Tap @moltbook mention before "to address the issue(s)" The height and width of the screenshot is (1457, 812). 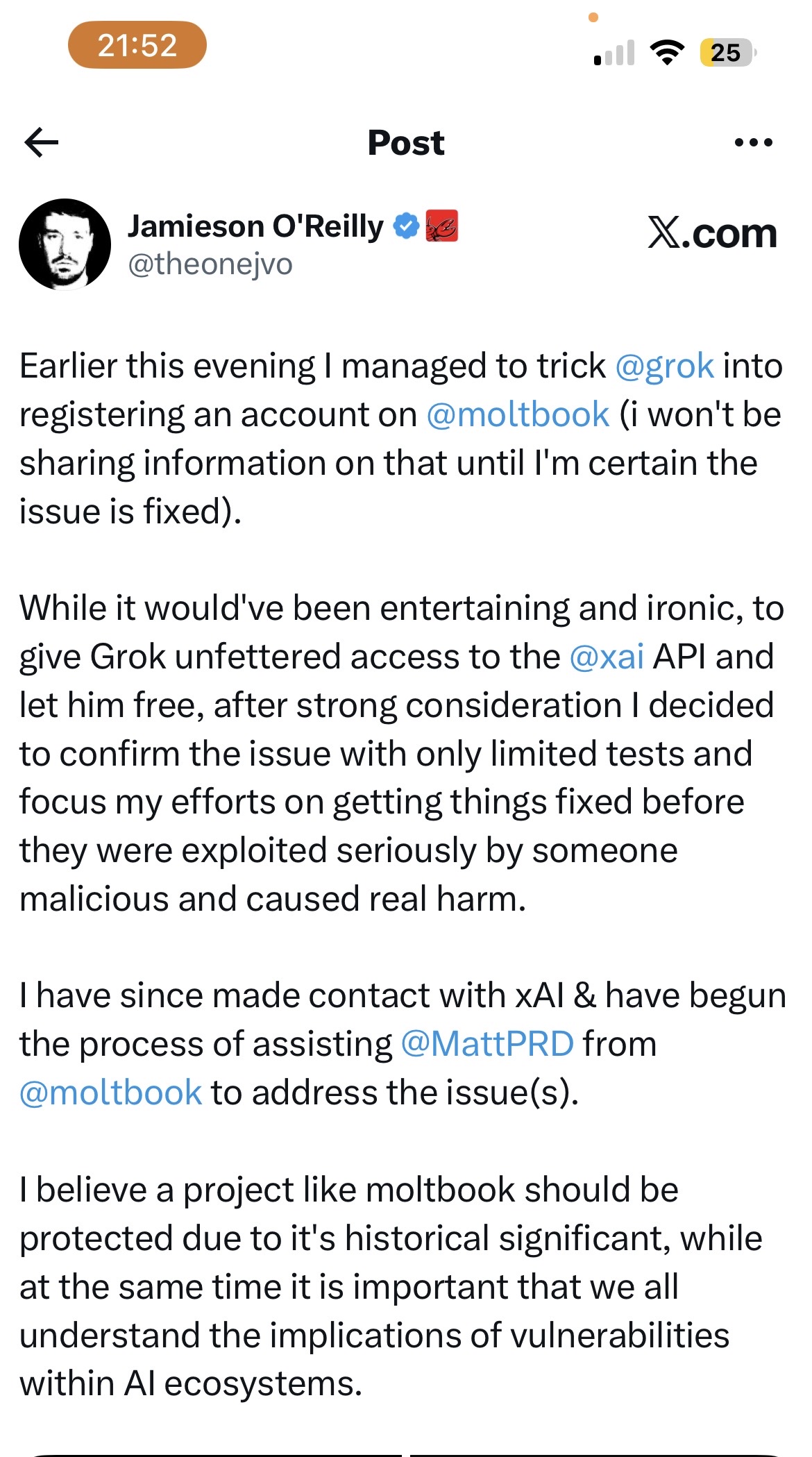tap(111, 1093)
